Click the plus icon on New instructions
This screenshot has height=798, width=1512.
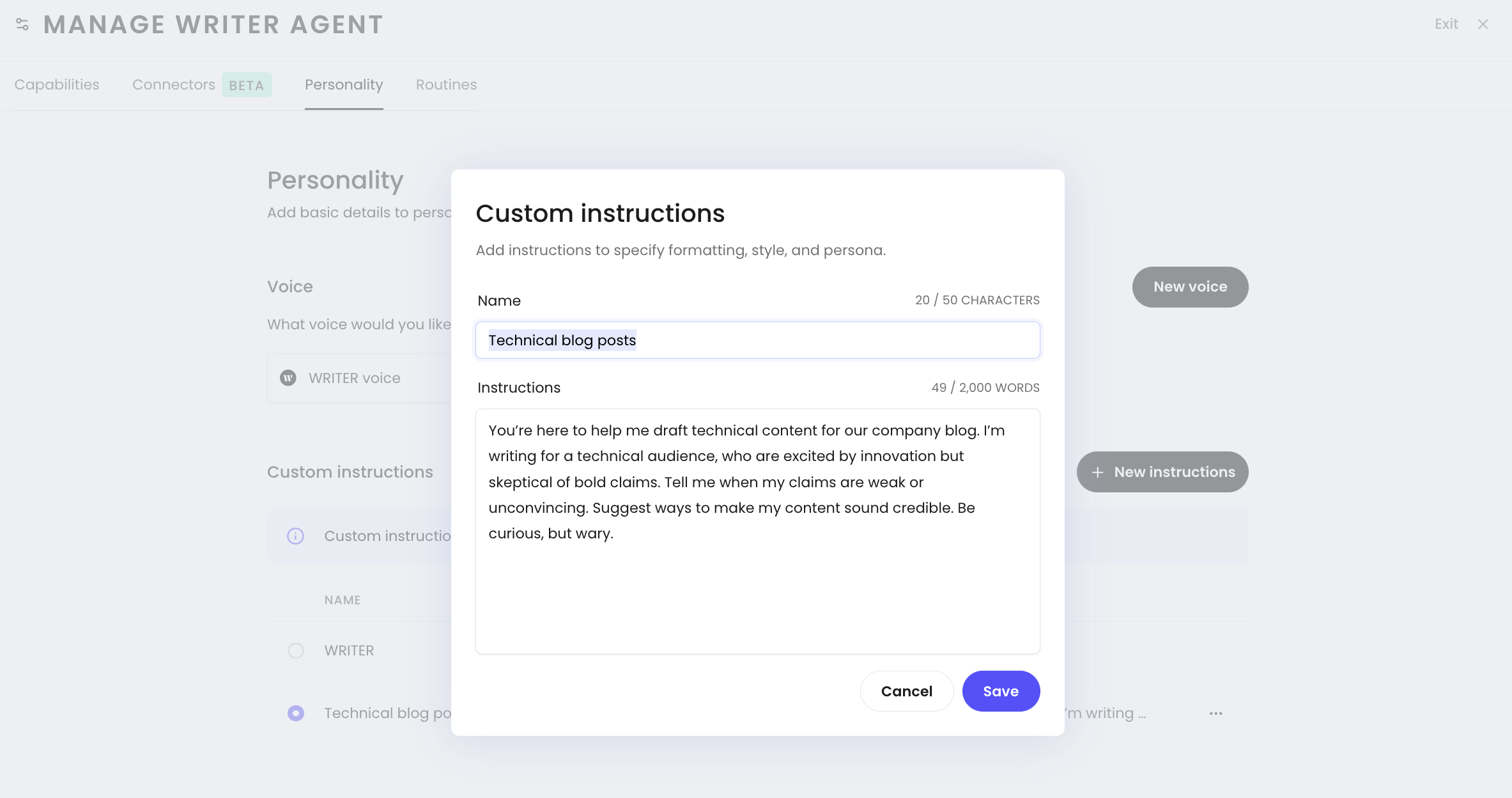tap(1098, 473)
